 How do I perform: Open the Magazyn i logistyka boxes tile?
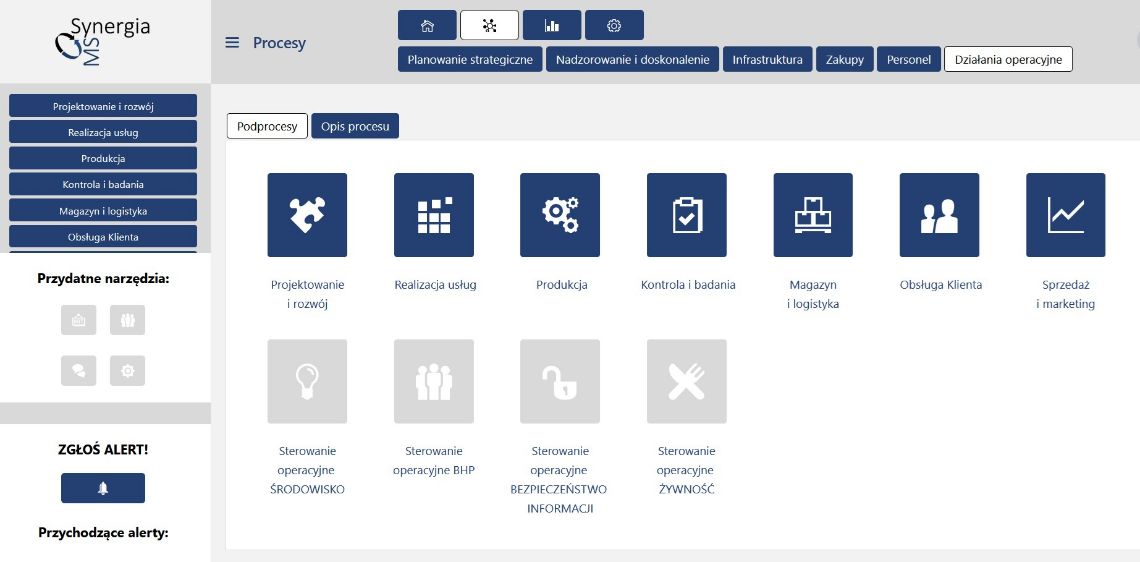[x=813, y=215]
